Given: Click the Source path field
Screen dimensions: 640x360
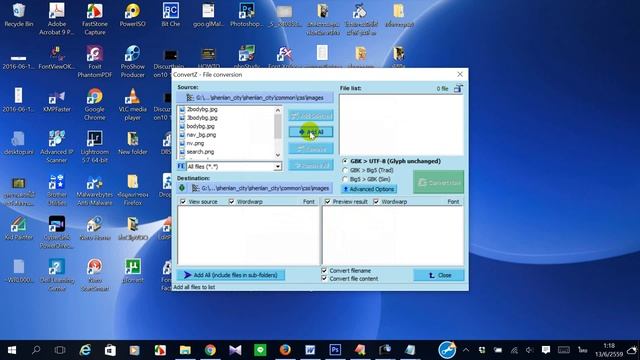Looking at the screenshot, I should click(x=255, y=98).
